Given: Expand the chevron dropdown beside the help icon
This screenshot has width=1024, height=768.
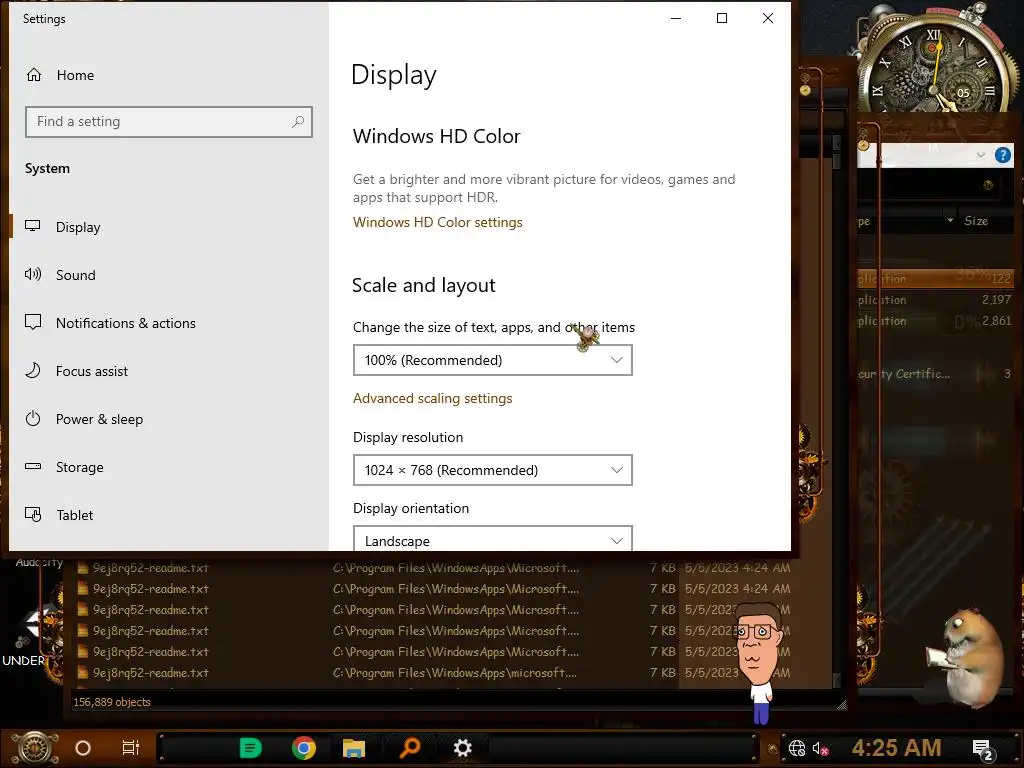Looking at the screenshot, I should click(x=980, y=155).
